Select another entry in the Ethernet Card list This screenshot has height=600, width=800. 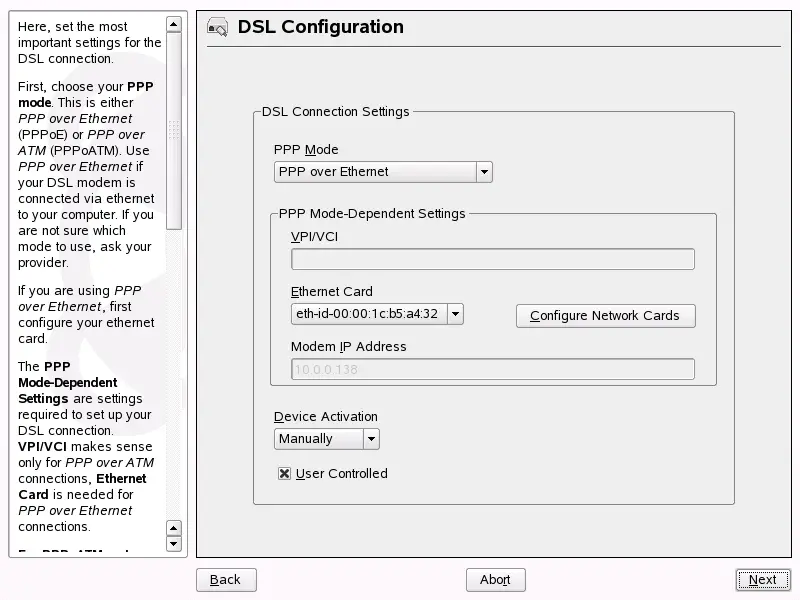[x=455, y=313]
